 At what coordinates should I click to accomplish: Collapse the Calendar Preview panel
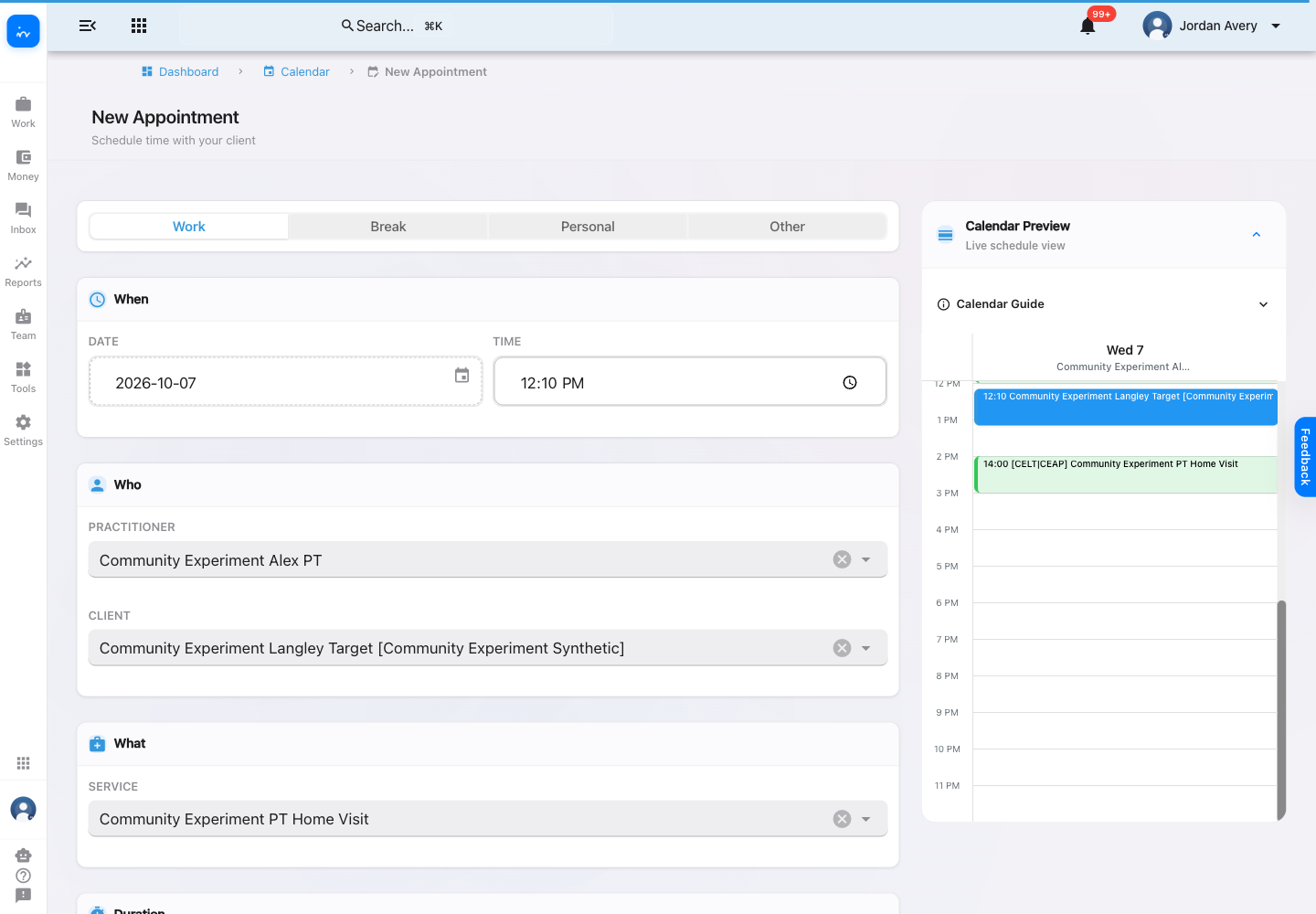point(1257,235)
